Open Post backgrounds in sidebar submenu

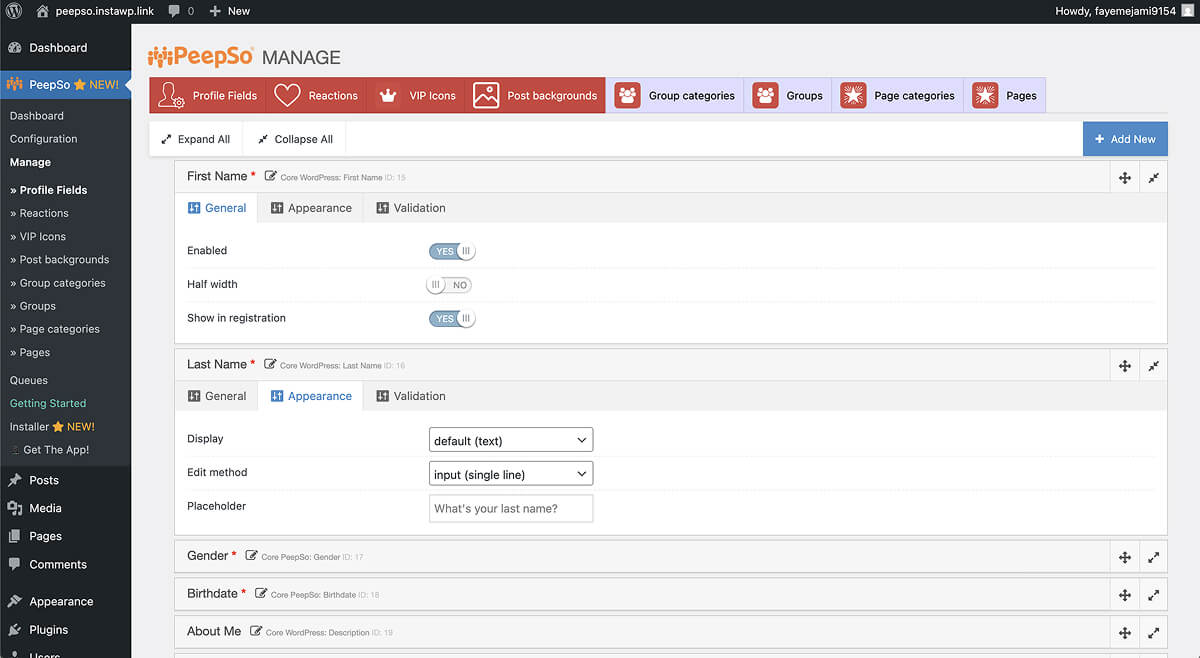[60, 259]
